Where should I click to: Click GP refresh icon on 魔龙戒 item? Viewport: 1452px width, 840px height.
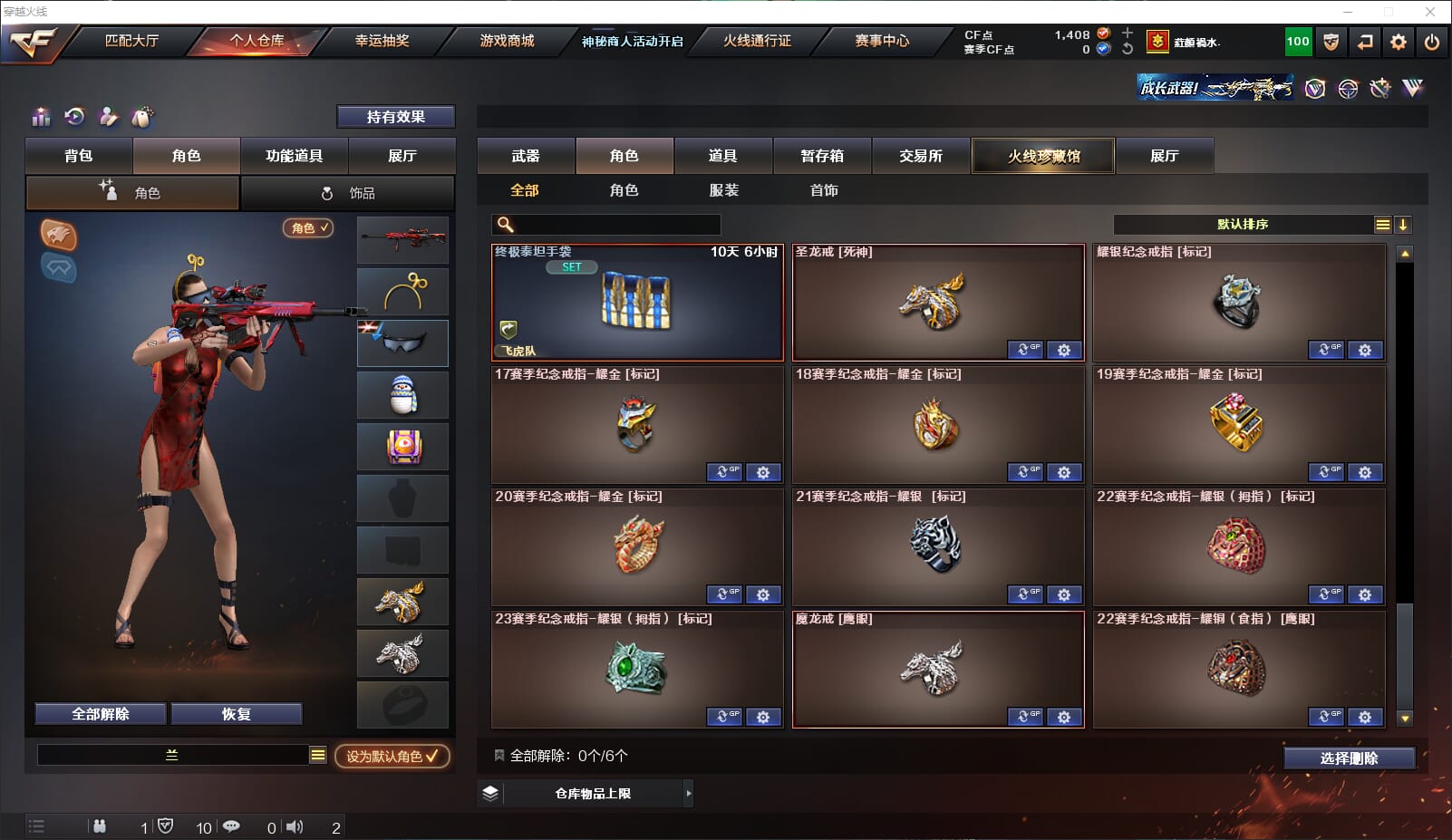click(1025, 717)
